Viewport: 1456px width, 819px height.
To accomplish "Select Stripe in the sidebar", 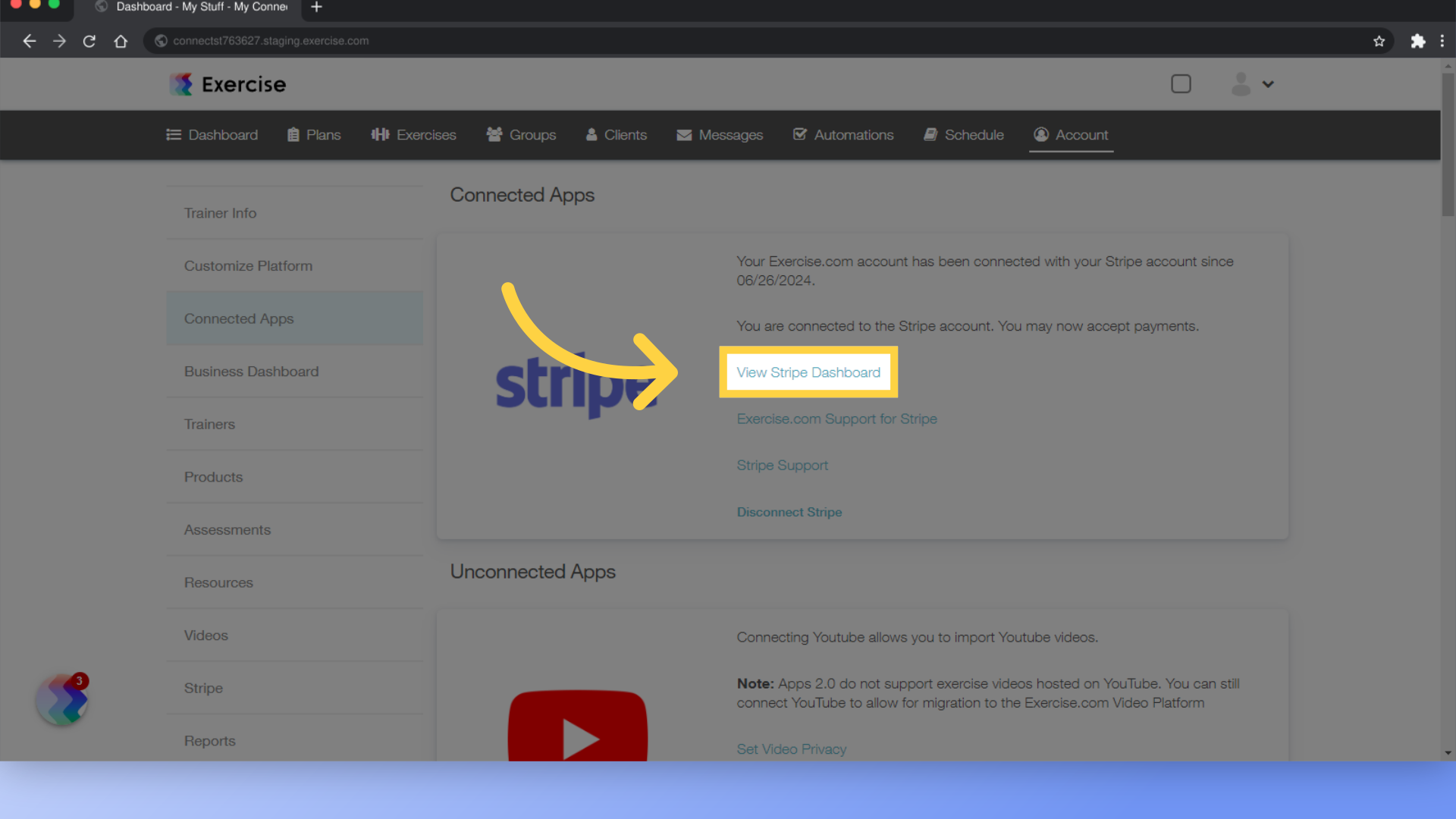I will [295, 688].
